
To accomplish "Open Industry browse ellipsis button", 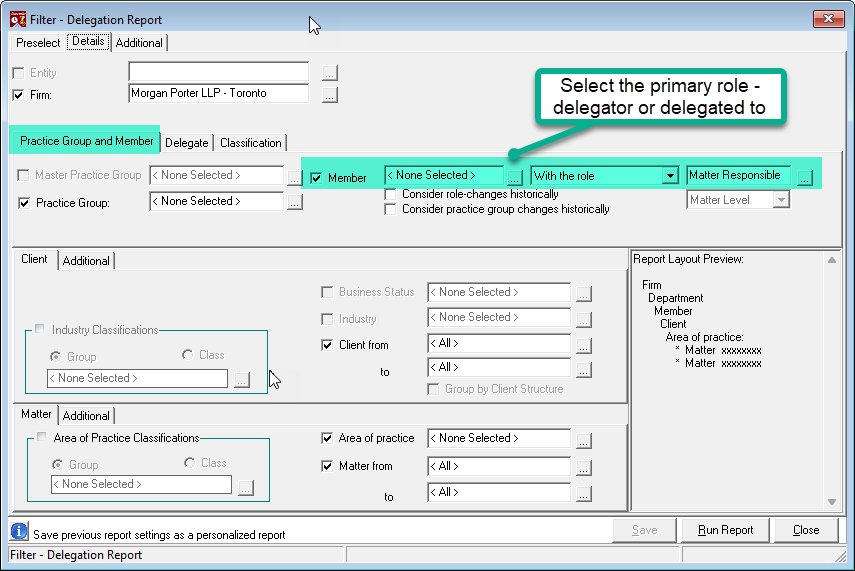I will (x=583, y=320).
